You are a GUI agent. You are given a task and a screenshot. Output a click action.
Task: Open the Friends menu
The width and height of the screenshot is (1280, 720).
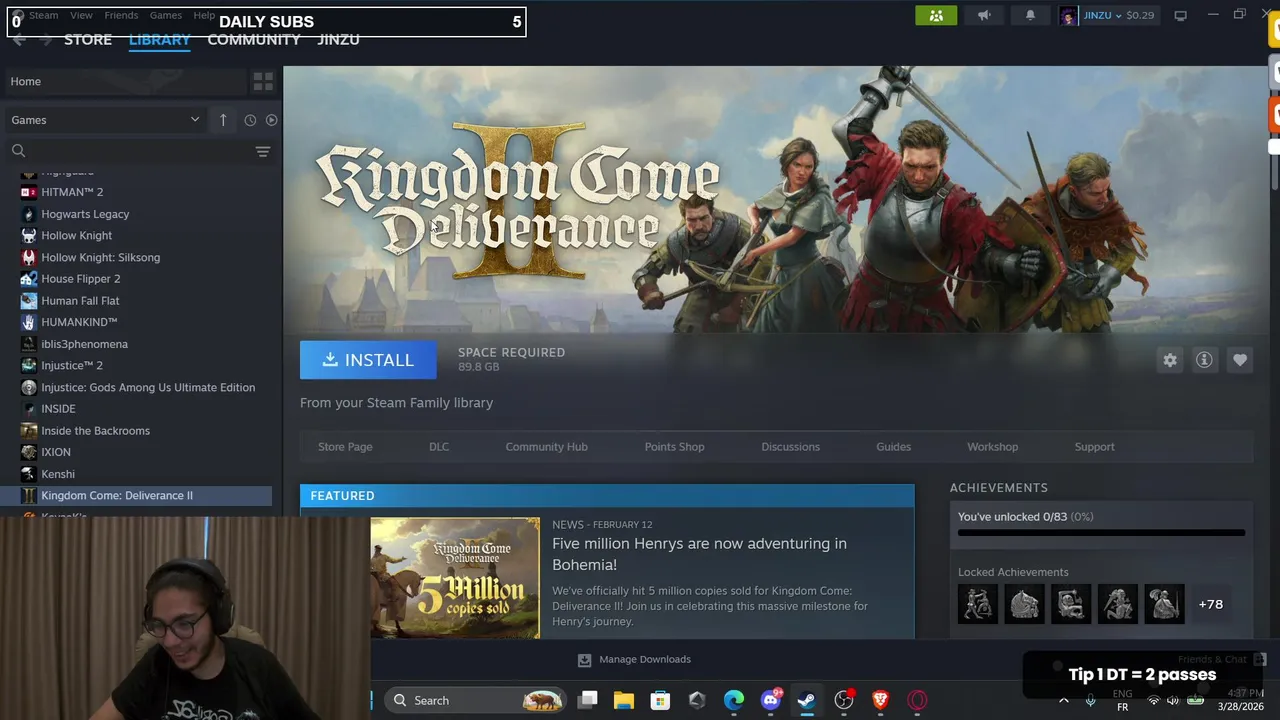[x=121, y=15]
